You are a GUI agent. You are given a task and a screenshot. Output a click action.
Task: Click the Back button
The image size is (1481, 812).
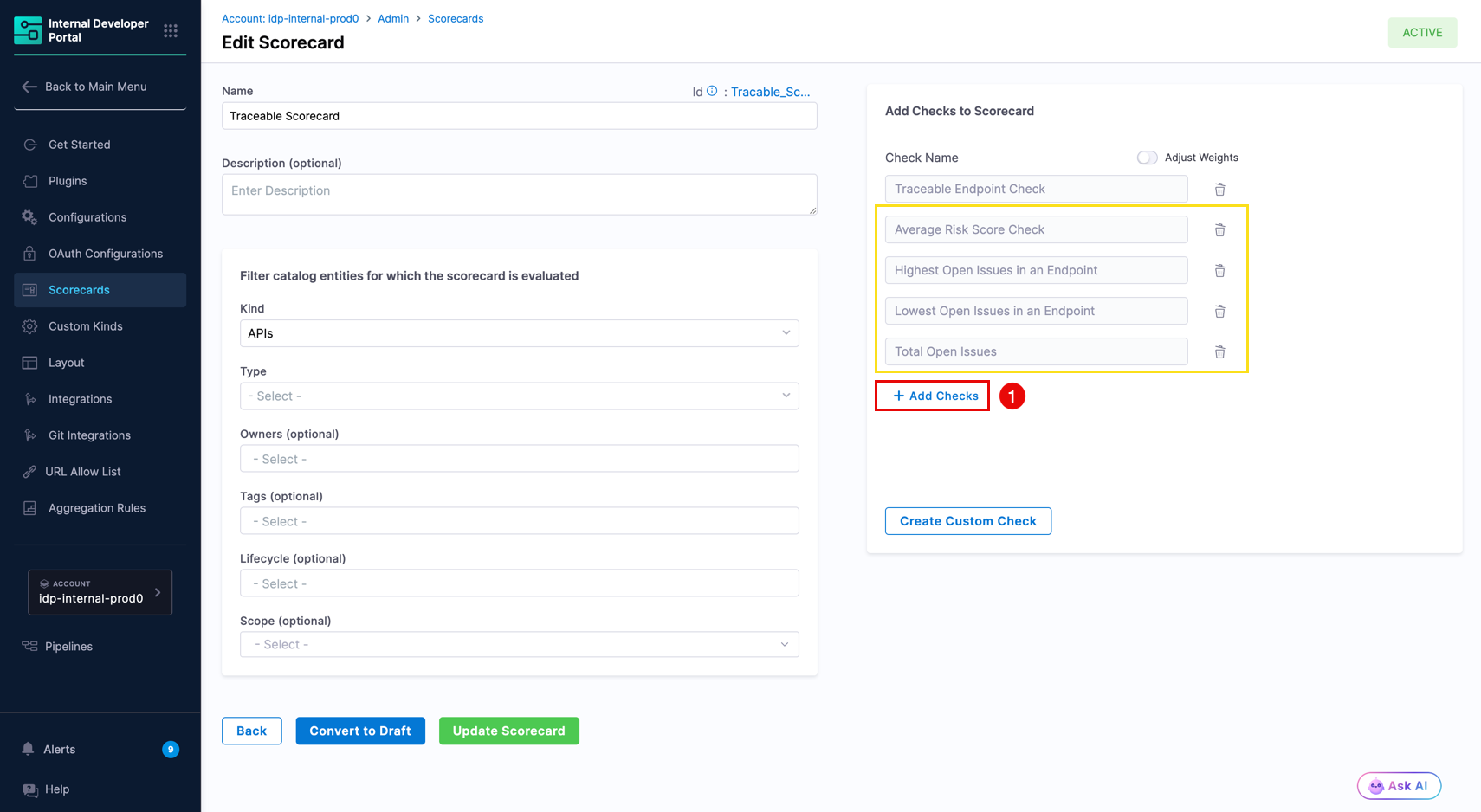252,731
